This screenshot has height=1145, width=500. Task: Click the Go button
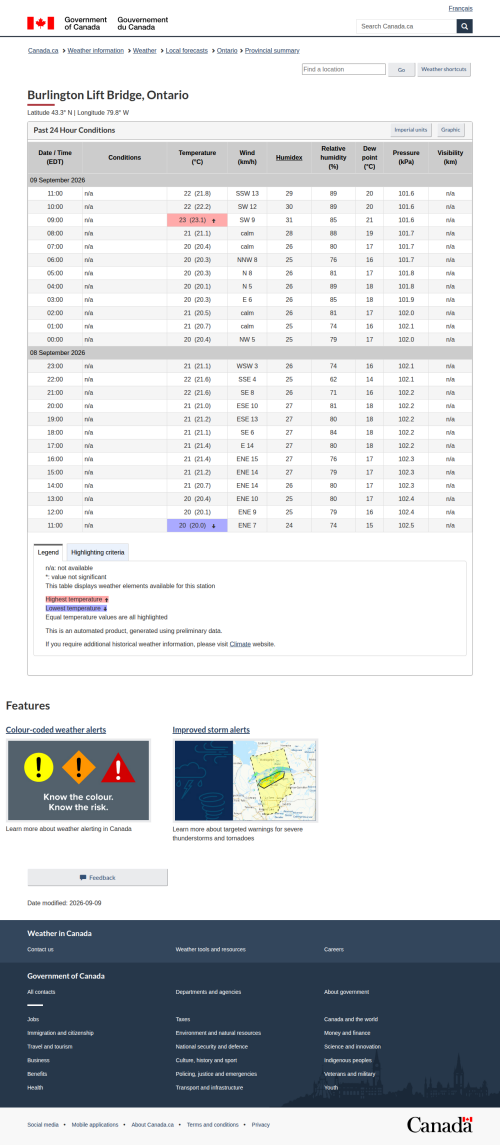coord(401,69)
